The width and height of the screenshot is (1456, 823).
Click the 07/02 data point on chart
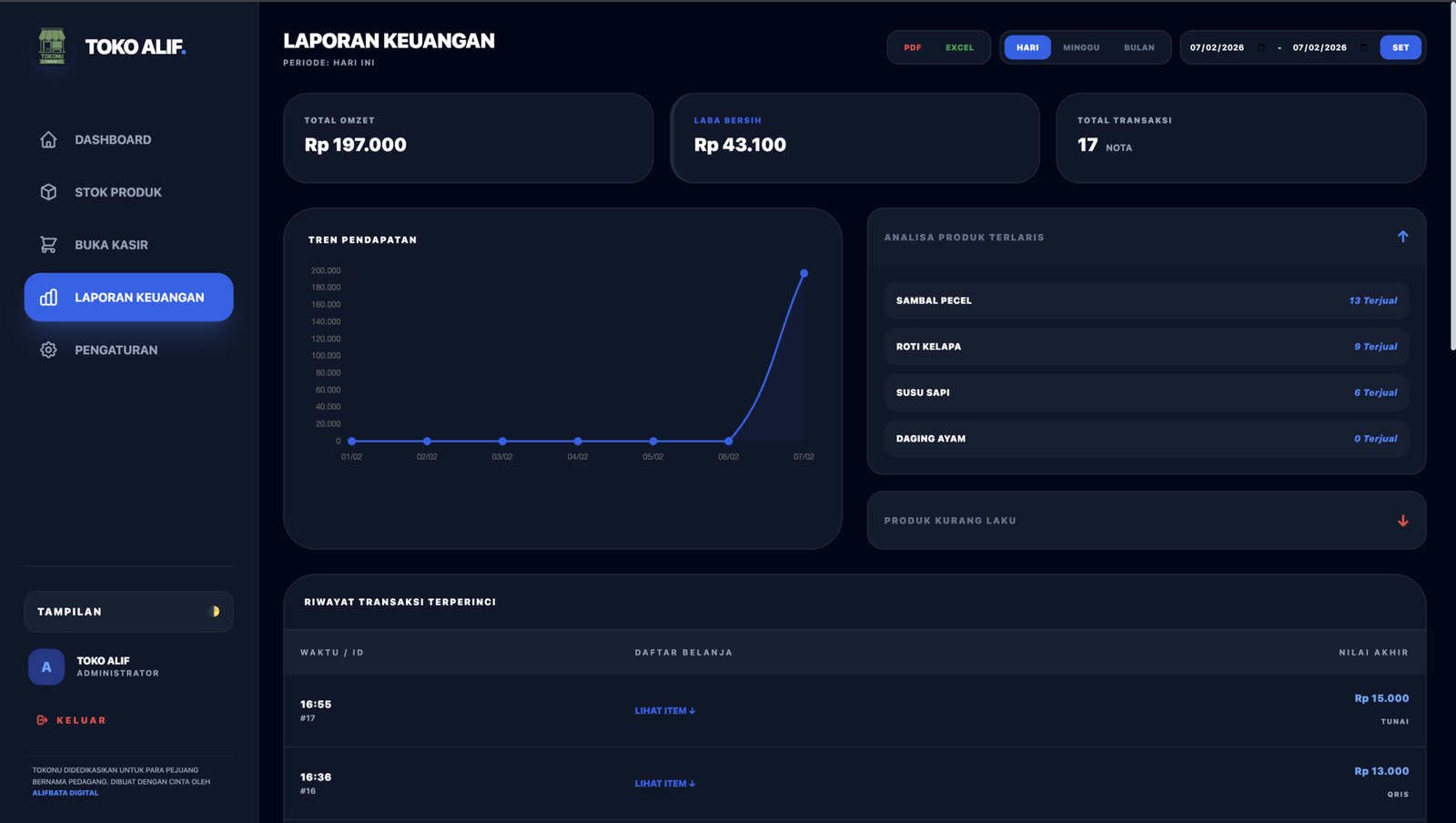804,273
